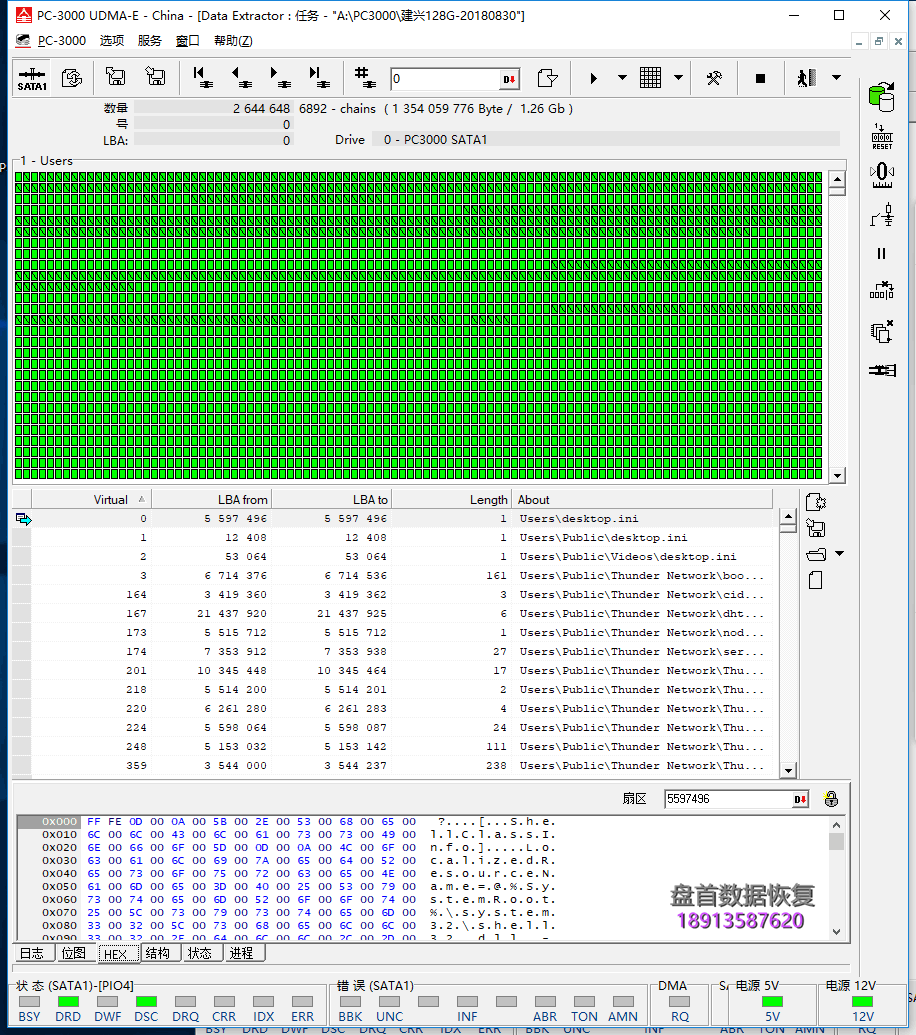Expand the dropdown arrow next to play button
Screen dimensions: 916x1035
coord(622,78)
